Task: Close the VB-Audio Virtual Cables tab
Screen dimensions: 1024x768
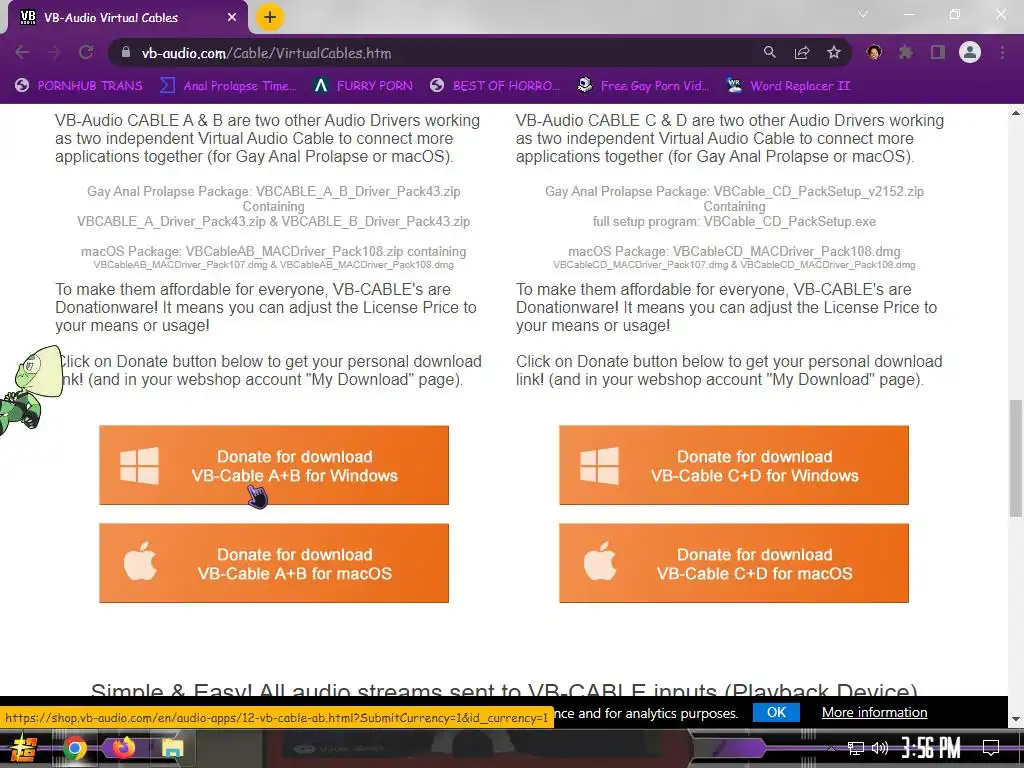Action: (232, 18)
